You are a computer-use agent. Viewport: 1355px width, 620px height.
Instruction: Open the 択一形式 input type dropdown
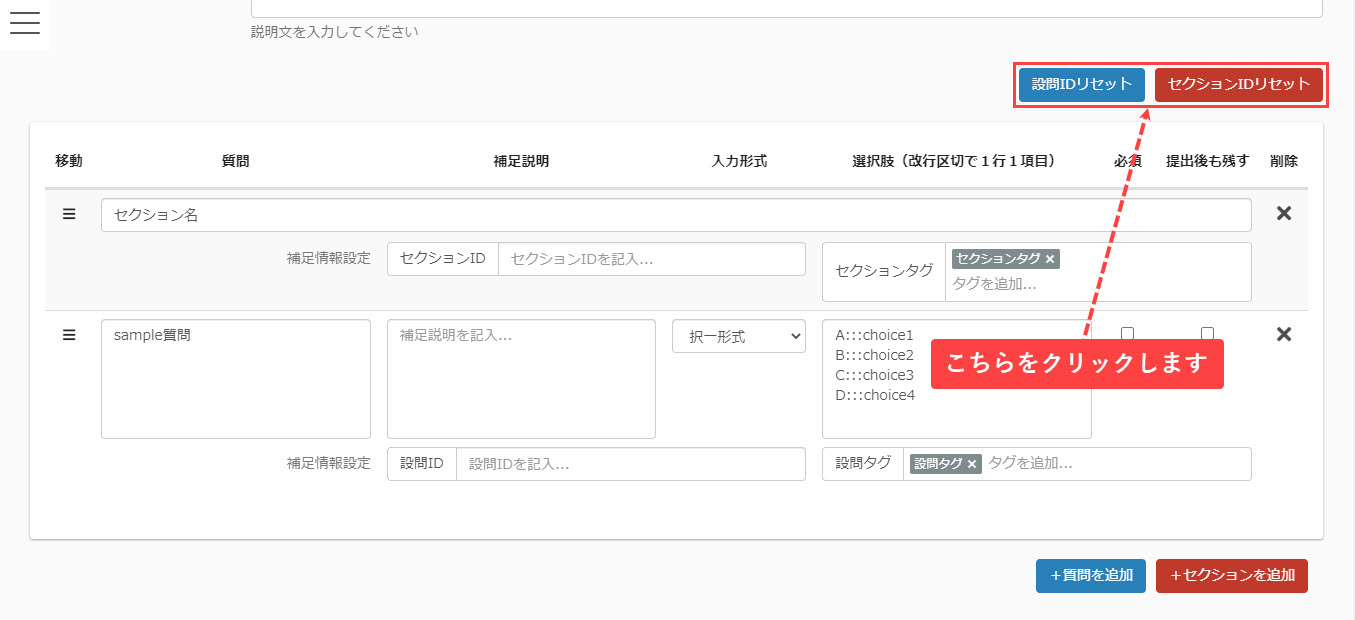click(738, 337)
